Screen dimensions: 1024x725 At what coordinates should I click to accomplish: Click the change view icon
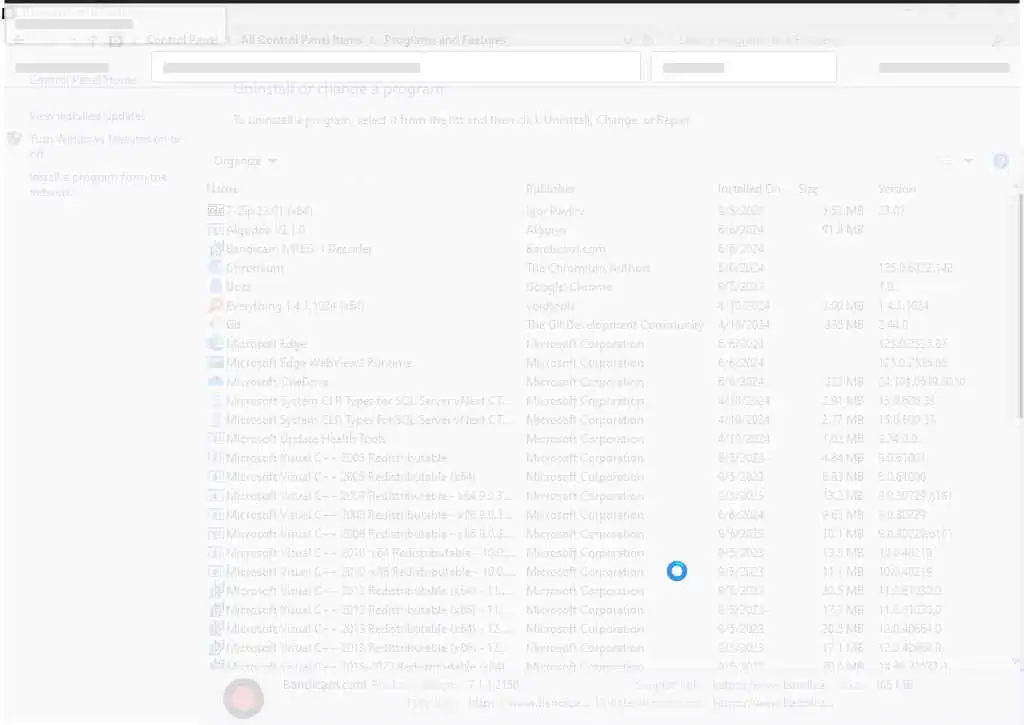point(947,161)
